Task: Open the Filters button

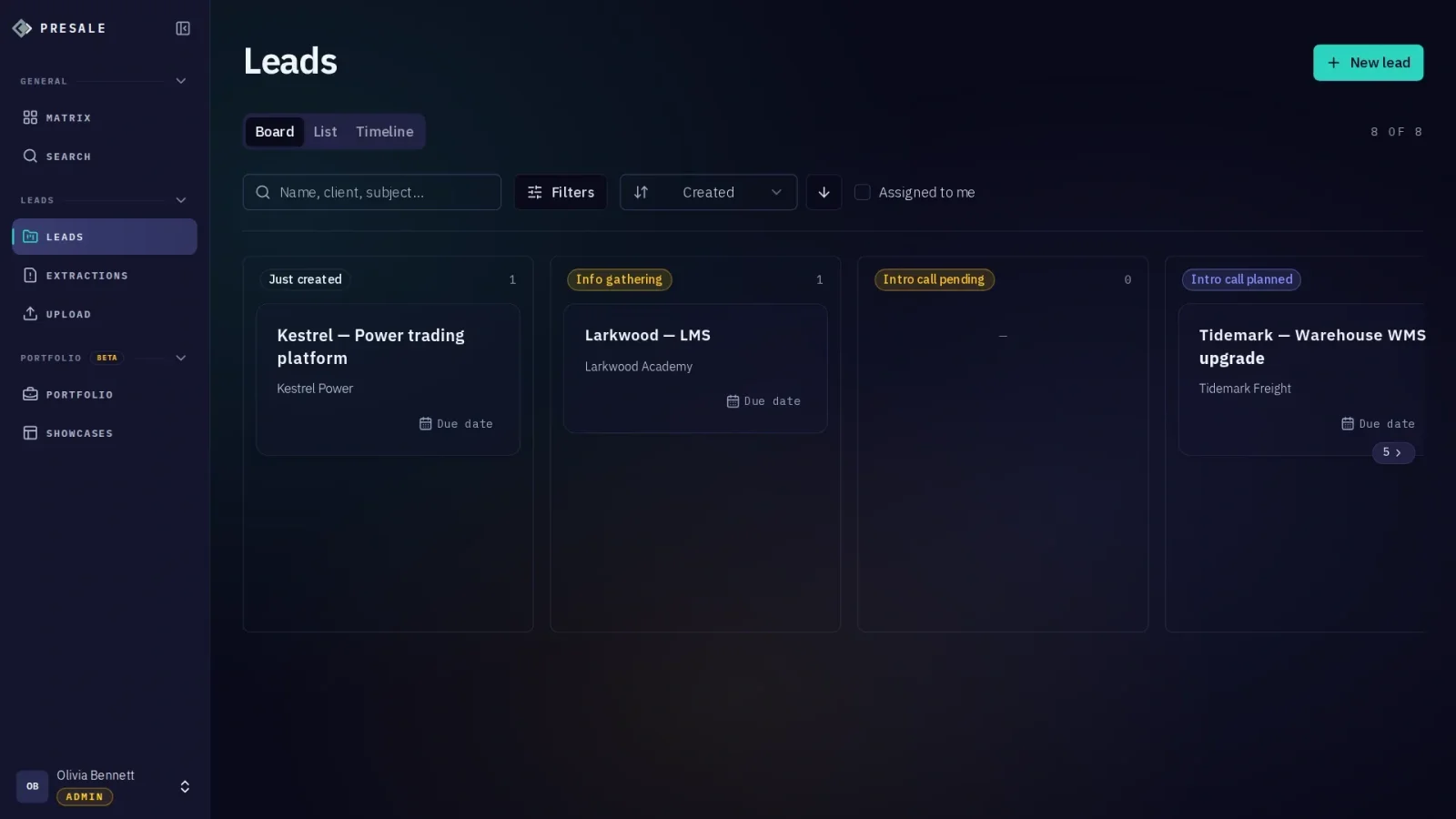Action: (x=561, y=192)
